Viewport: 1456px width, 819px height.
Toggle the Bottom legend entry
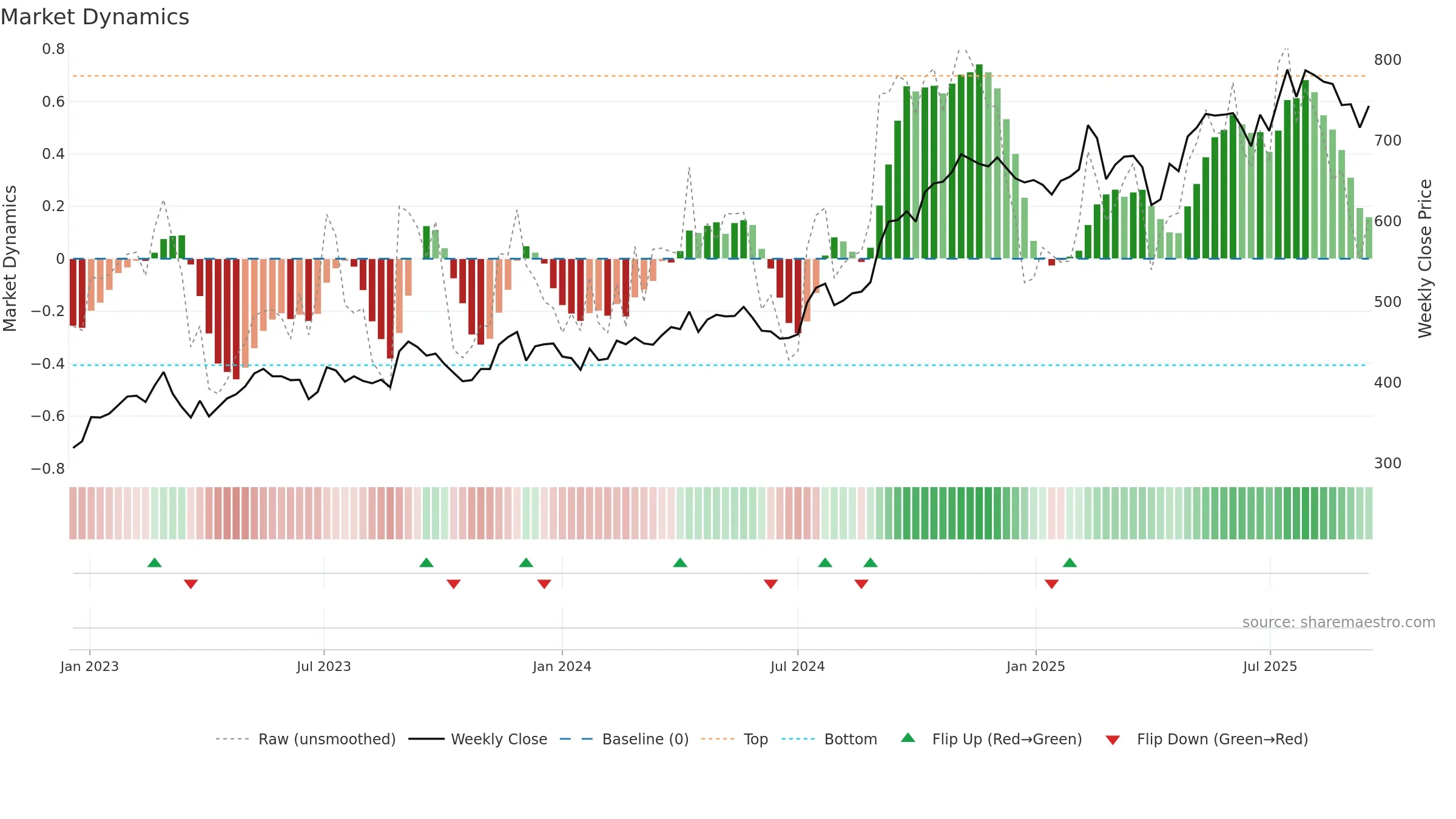829,740
